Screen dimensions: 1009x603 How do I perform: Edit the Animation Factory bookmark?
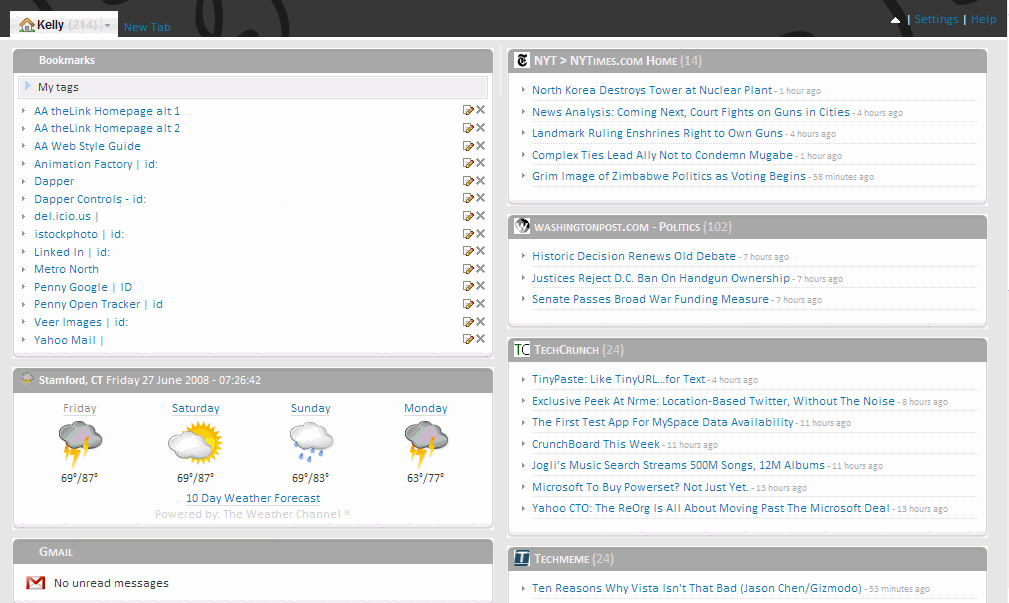[468, 163]
